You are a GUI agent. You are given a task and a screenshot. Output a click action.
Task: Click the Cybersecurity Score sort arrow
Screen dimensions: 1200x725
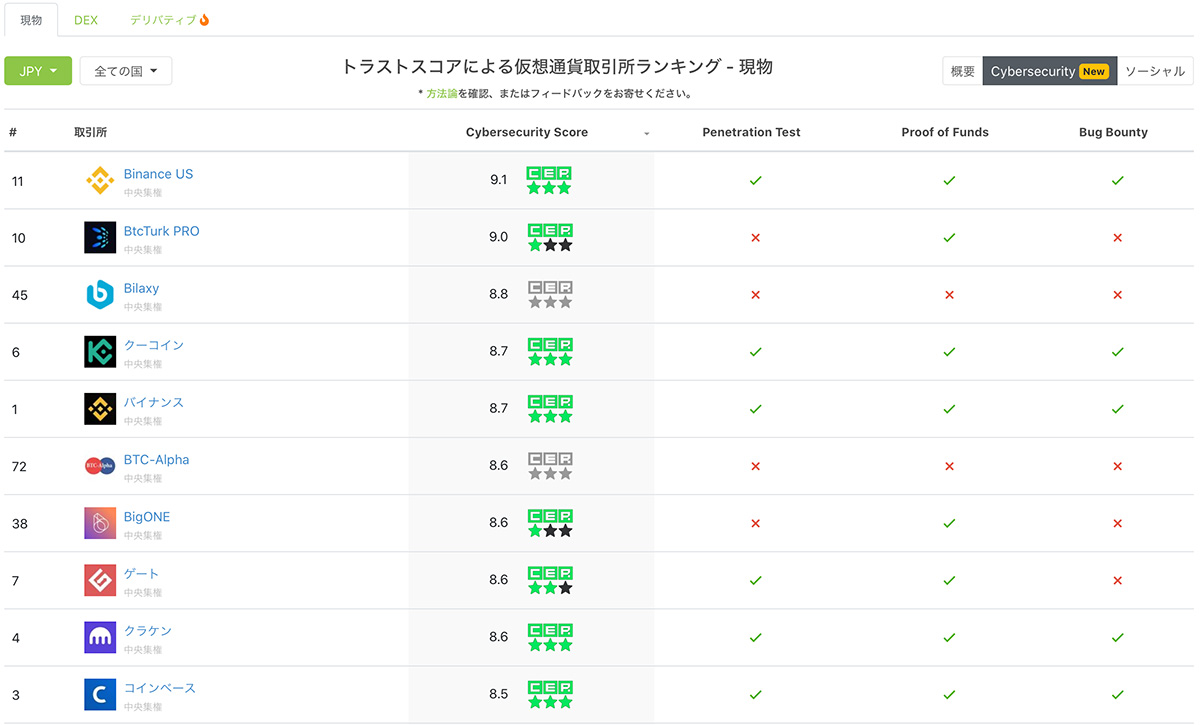646,134
